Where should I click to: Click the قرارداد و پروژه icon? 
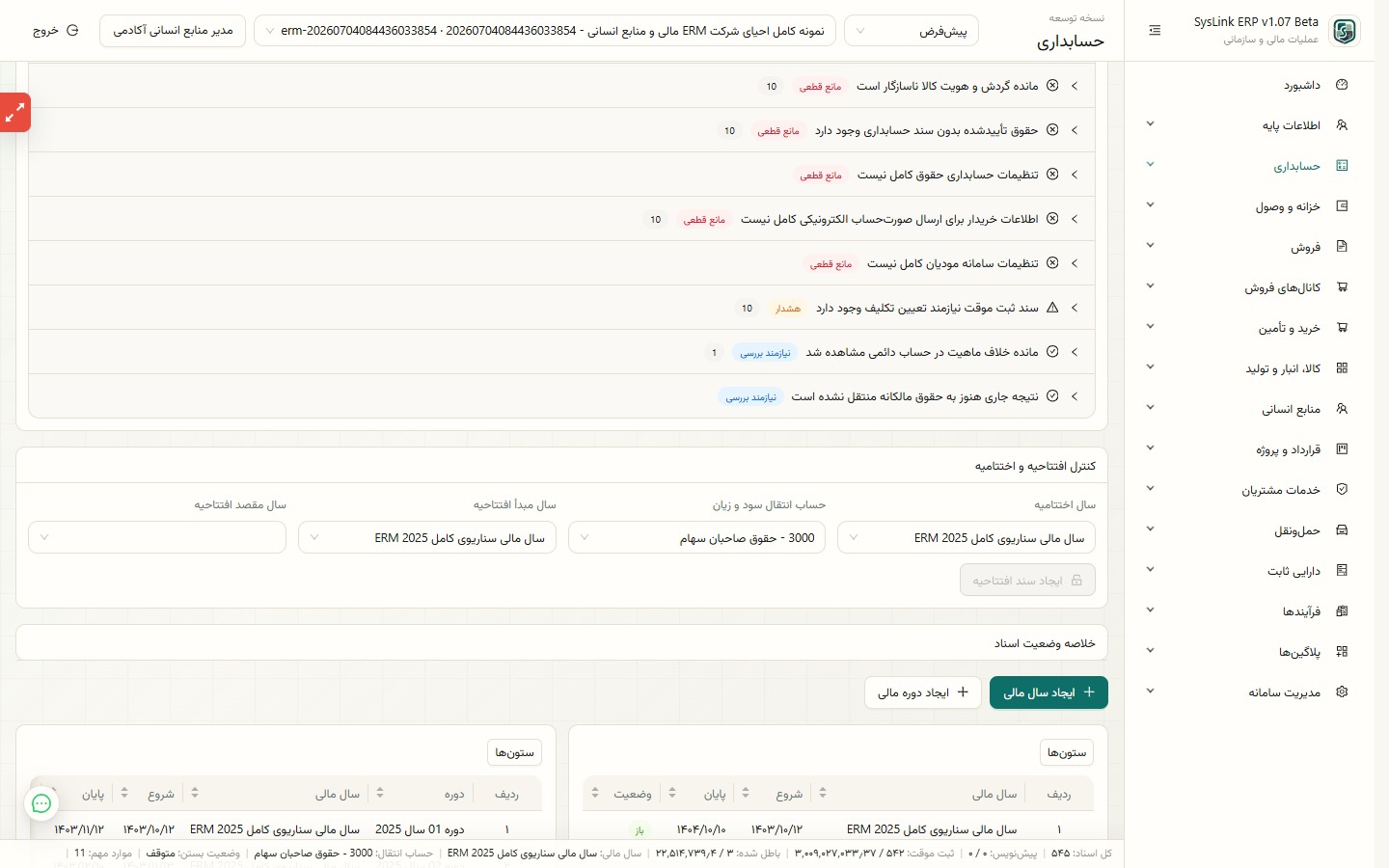coord(1342,449)
